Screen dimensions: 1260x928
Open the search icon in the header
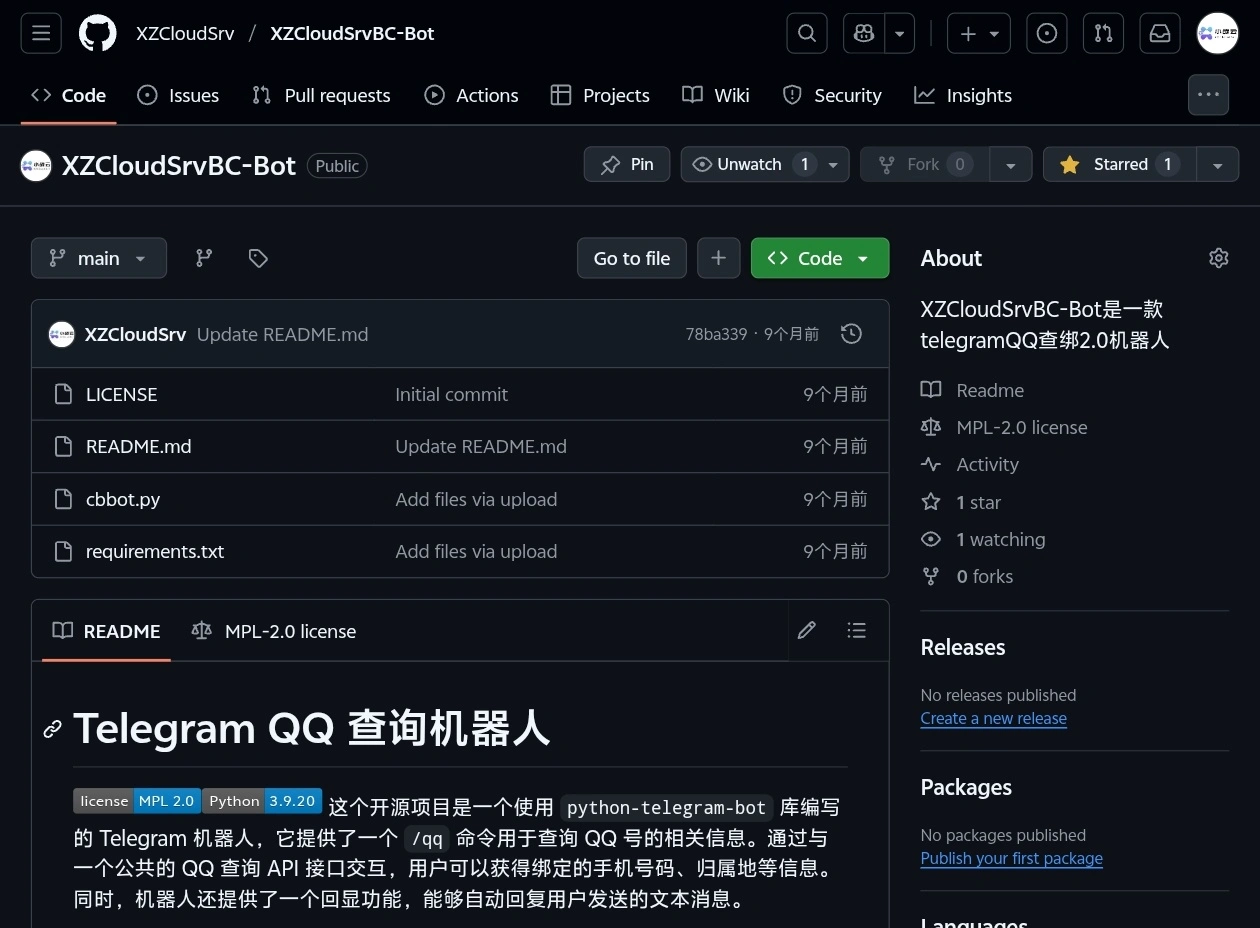point(806,33)
